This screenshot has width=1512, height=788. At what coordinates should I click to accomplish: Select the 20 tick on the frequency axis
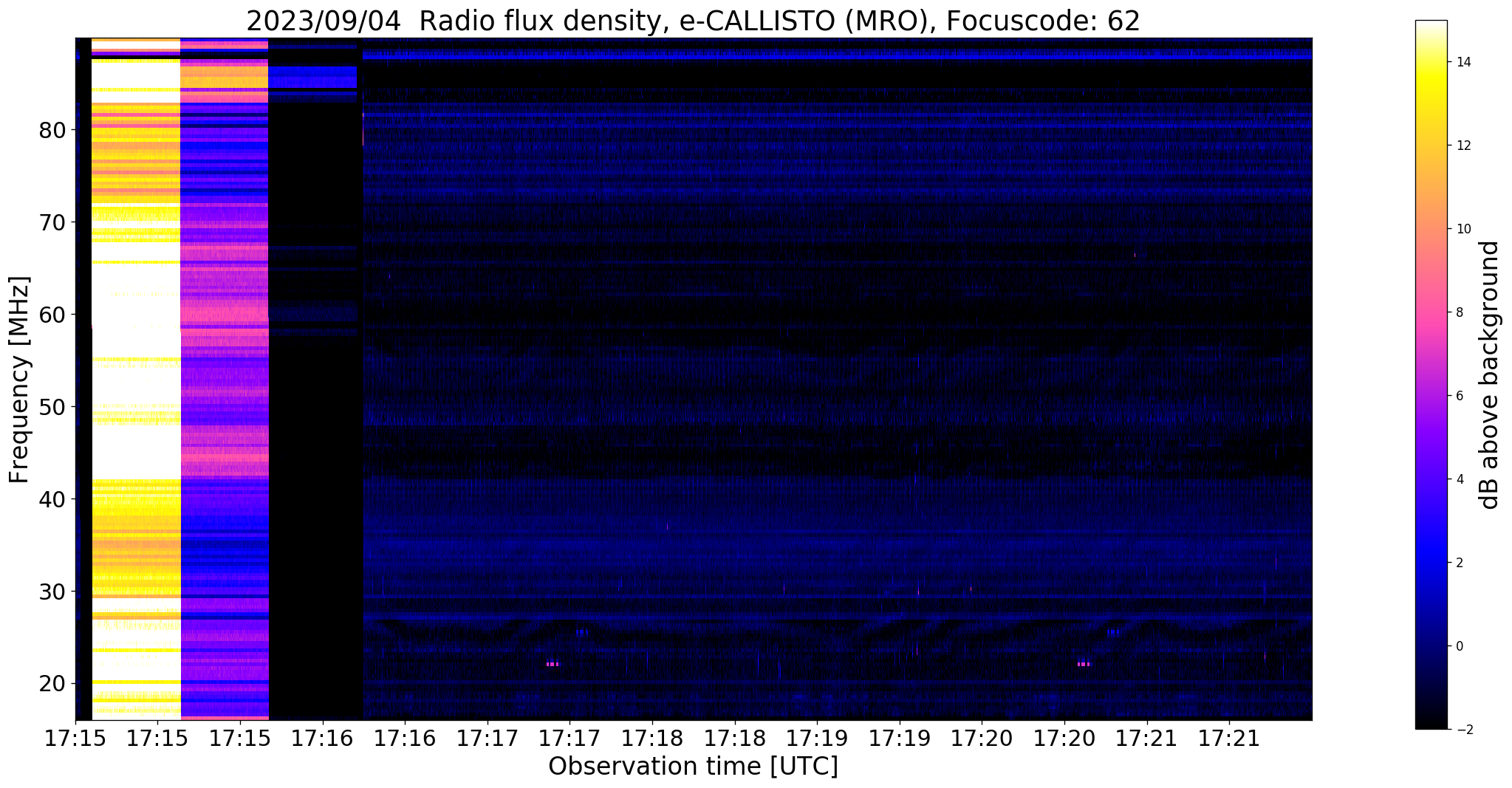[x=52, y=684]
